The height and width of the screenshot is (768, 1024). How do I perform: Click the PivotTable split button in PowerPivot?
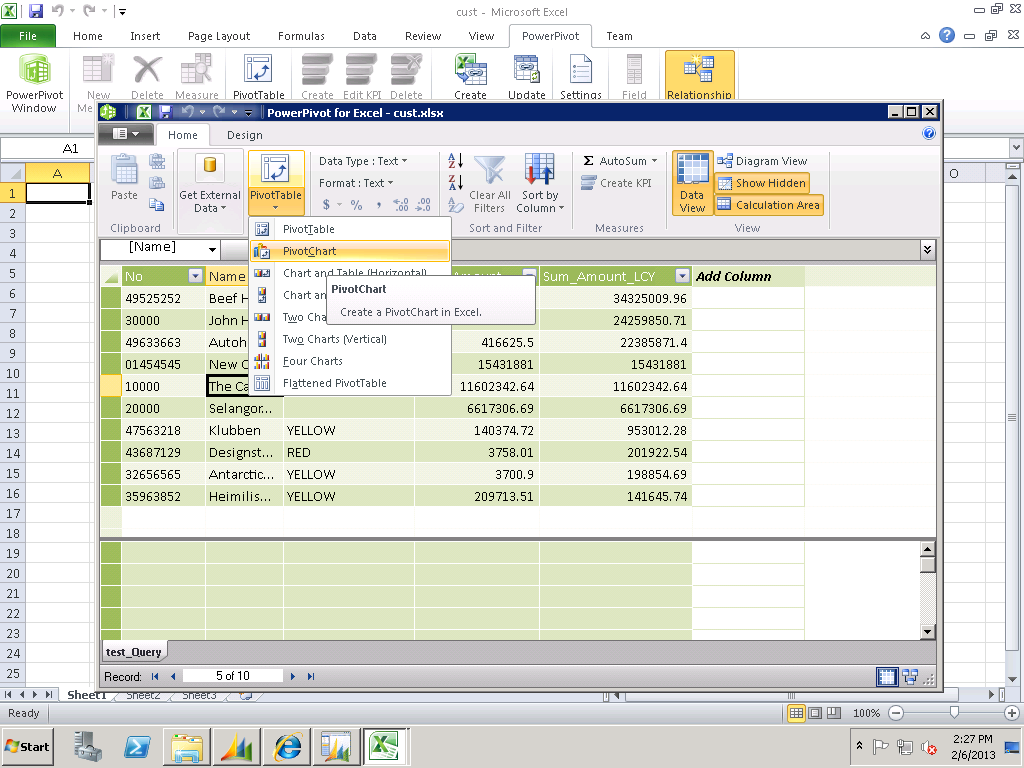tap(276, 183)
